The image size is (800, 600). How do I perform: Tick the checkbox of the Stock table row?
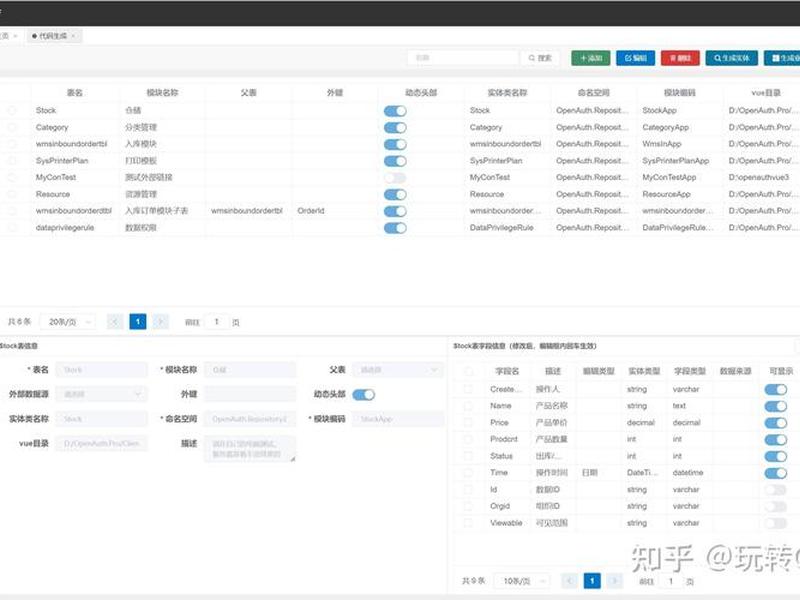point(12,110)
